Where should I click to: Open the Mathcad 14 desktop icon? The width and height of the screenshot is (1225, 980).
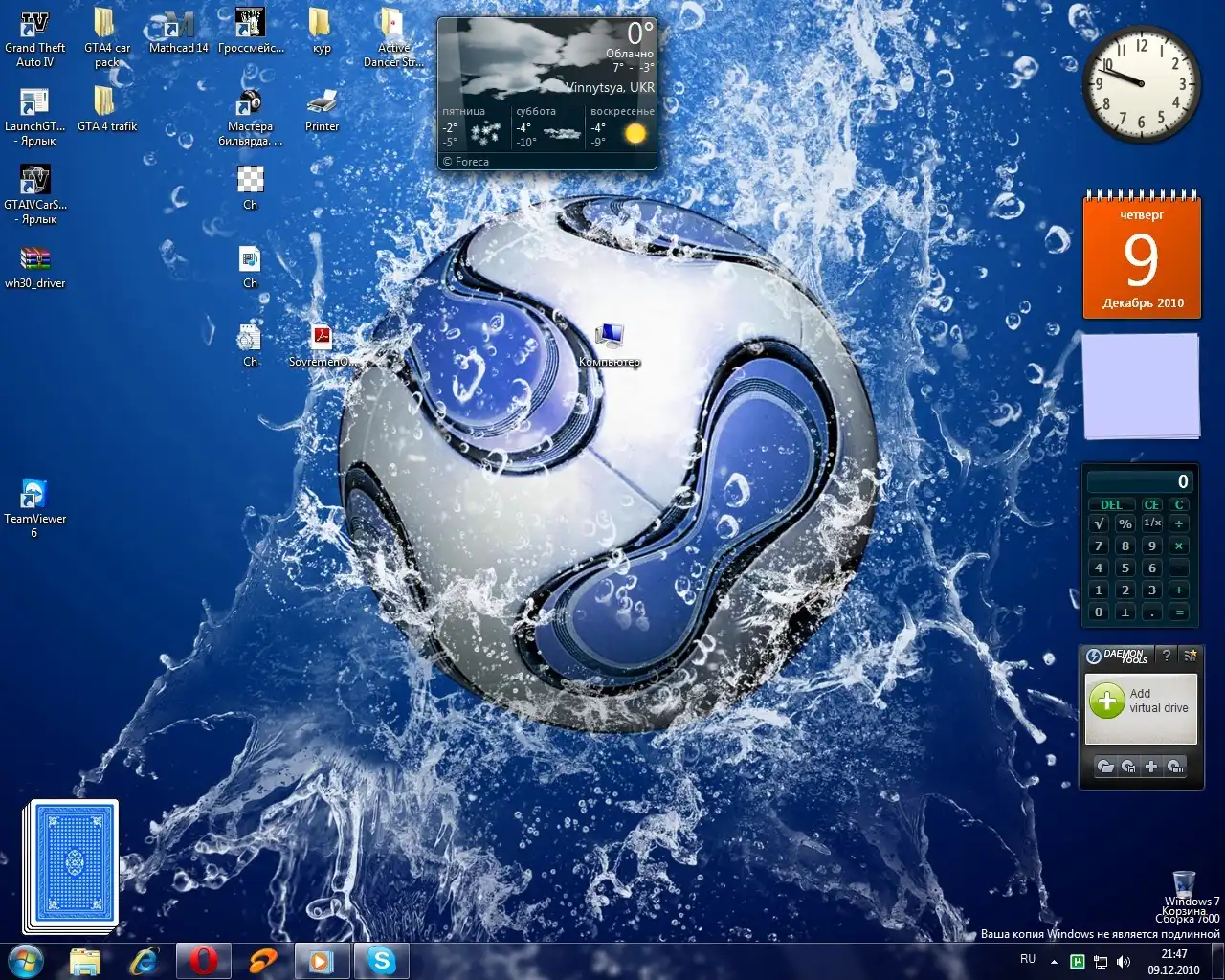pyautogui.click(x=177, y=25)
